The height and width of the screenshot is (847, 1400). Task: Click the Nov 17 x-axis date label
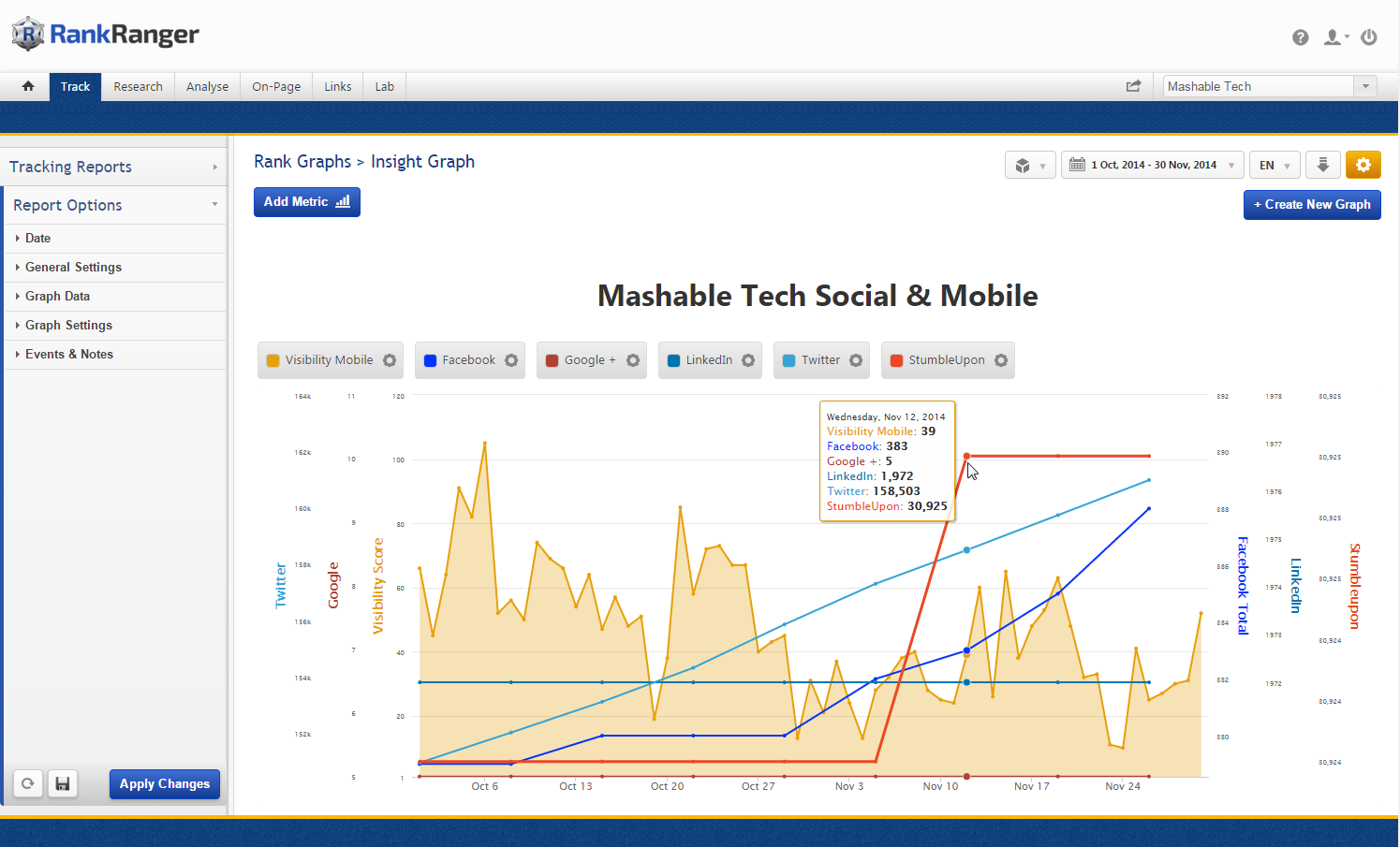(x=1031, y=786)
